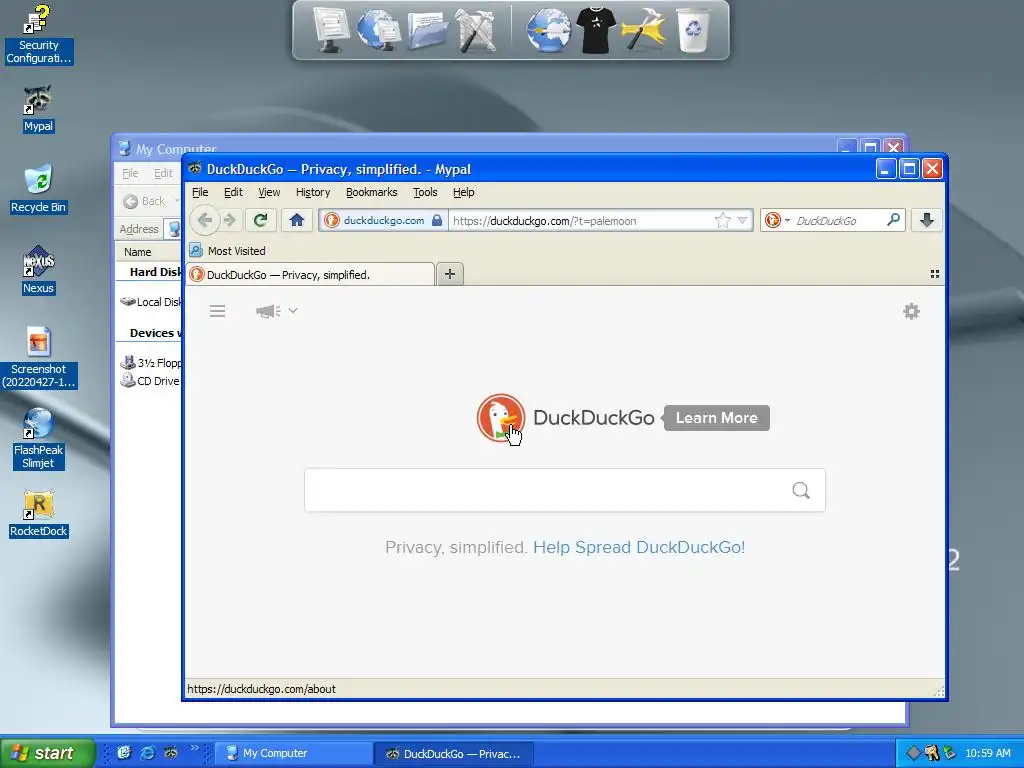This screenshot has height=768, width=1024.
Task: Open the RocketDock desktop shortcut
Action: point(38,513)
